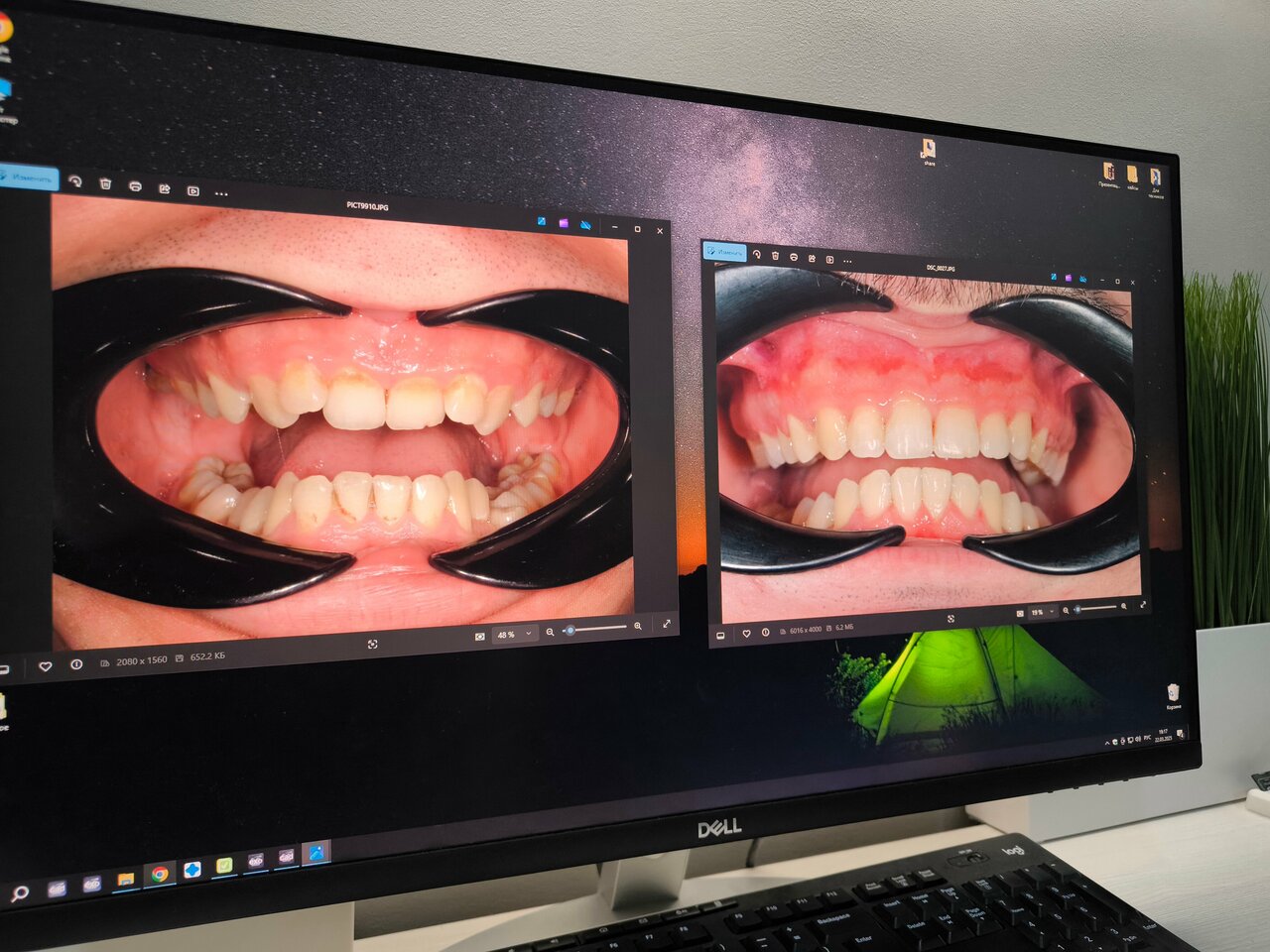Screen dimensions: 1270x952
Task: Open the Recycle Bin 'Корзина' on desktop
Action: point(1174,695)
